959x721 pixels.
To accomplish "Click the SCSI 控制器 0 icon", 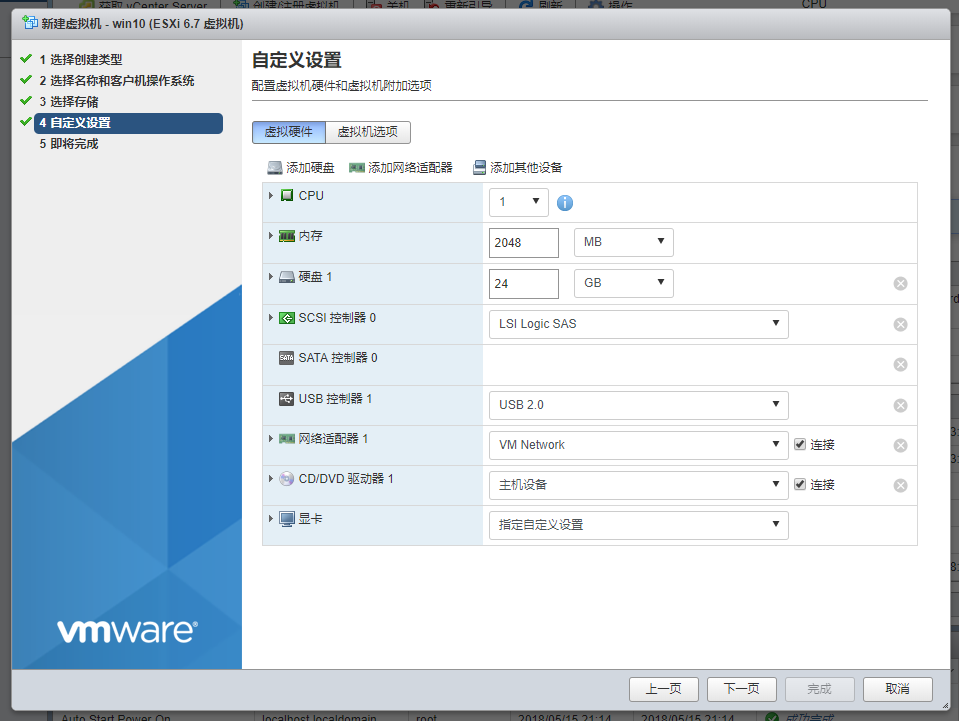I will point(287,318).
